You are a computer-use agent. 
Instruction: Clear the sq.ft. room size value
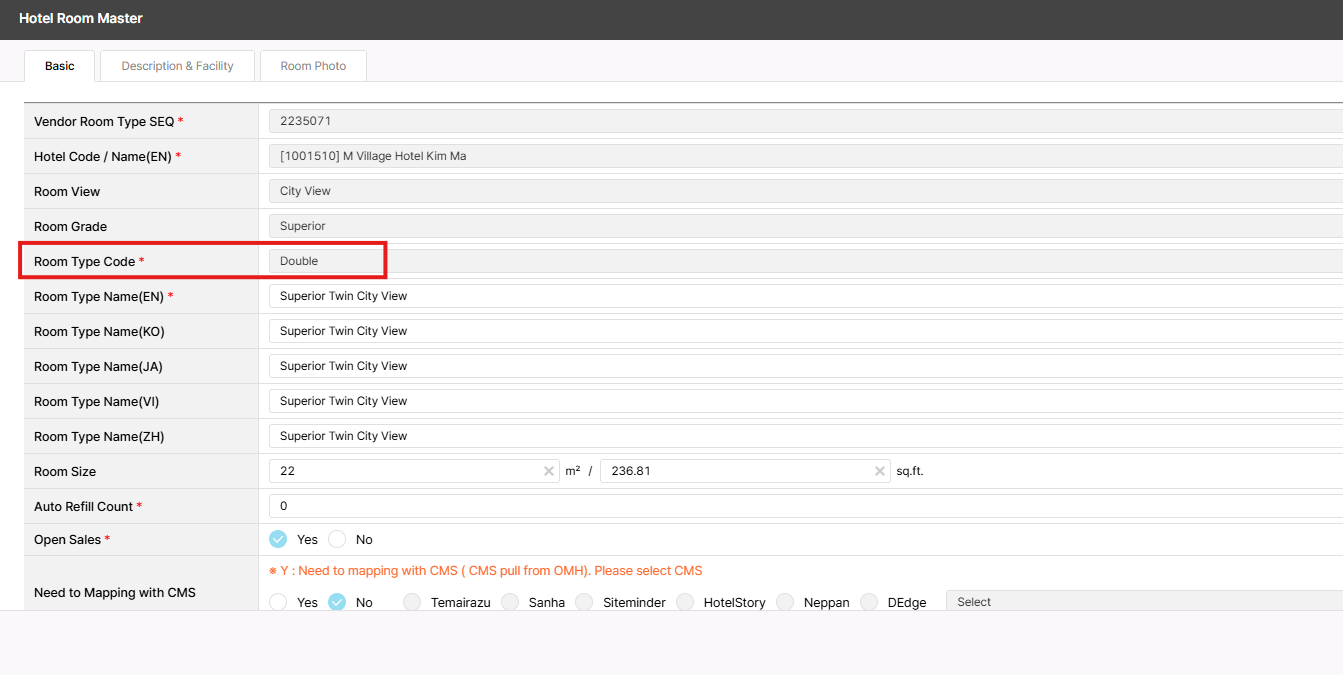[879, 471]
